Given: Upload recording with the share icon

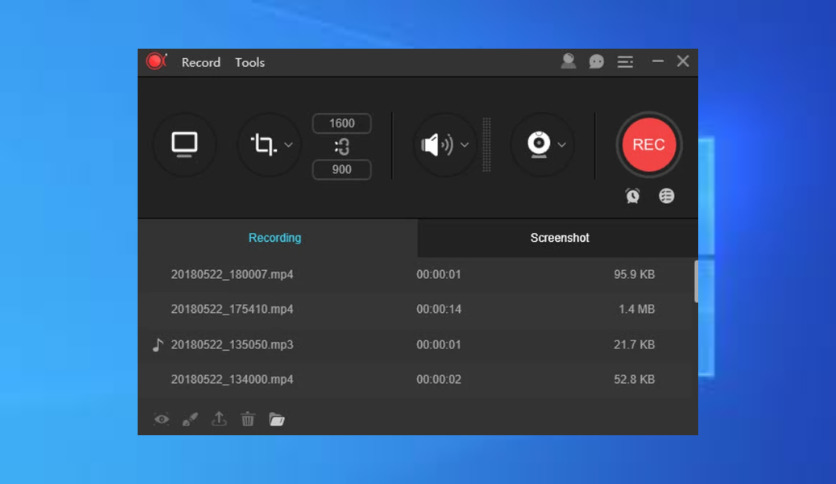Looking at the screenshot, I should tap(219, 419).
